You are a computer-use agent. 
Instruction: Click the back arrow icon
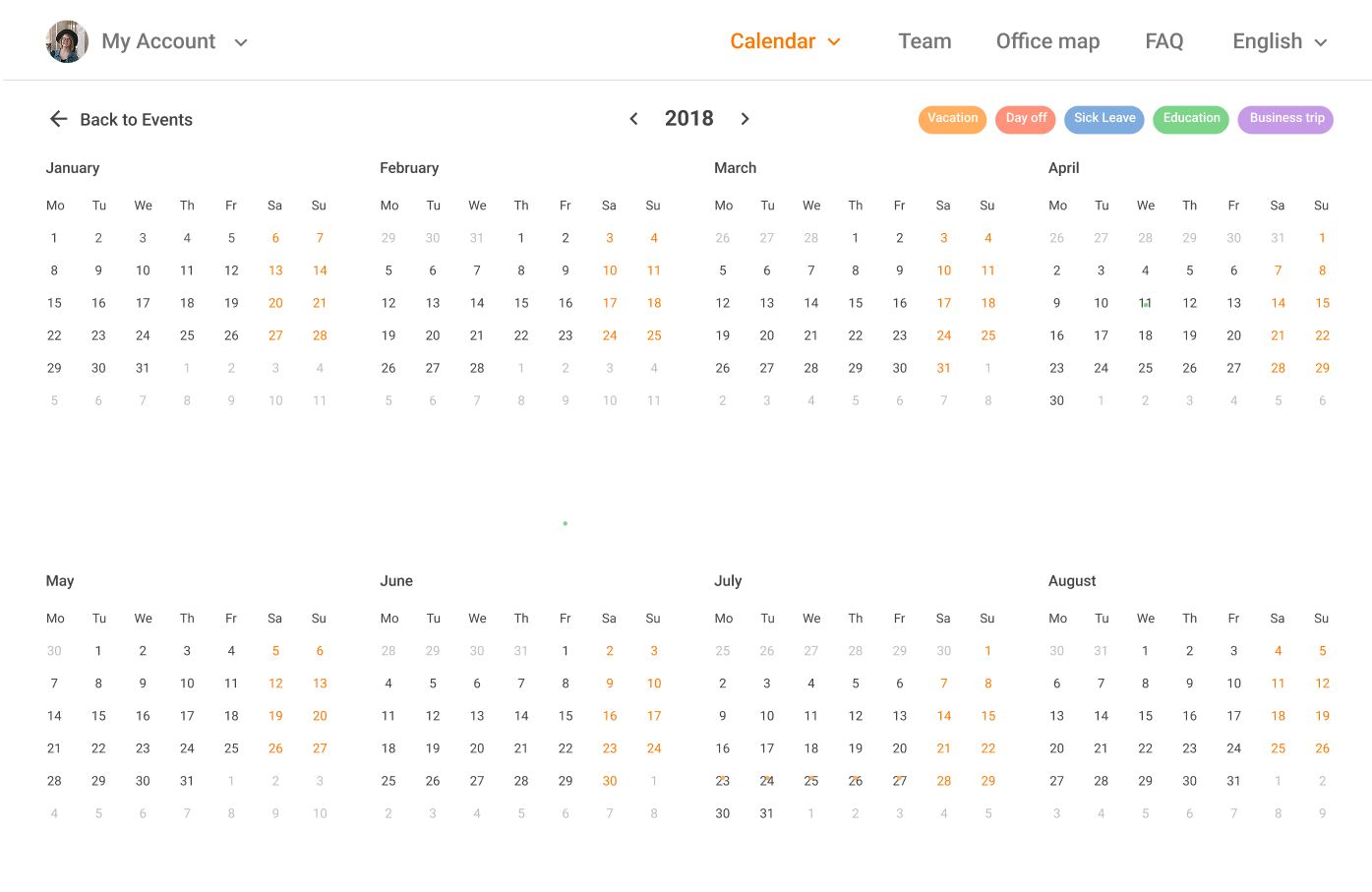pos(59,119)
